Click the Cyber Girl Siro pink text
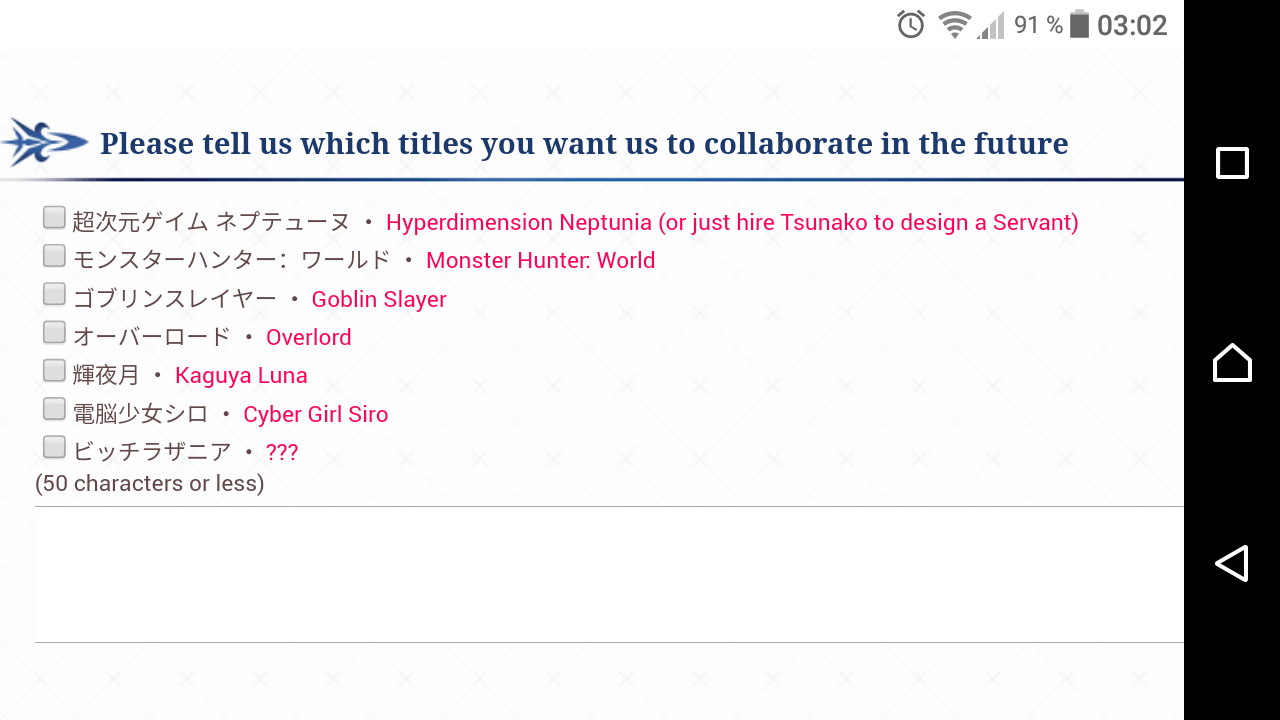 [x=315, y=414]
